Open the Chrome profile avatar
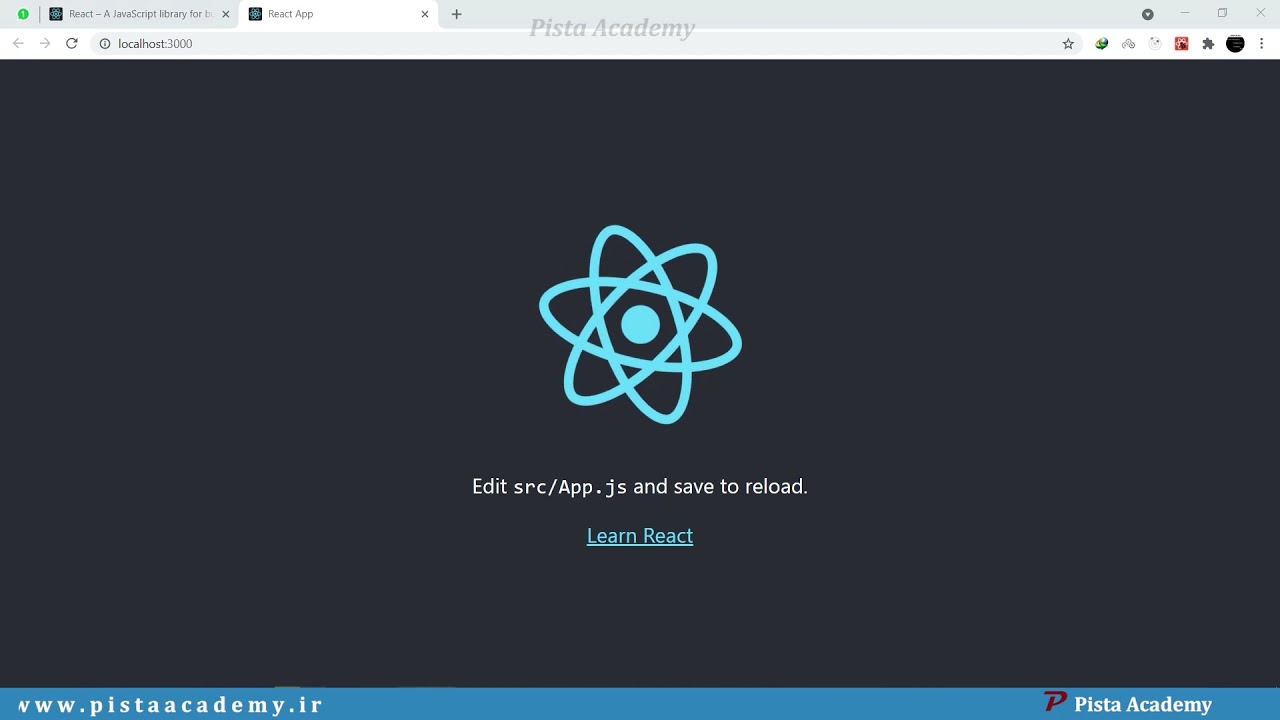 (x=1235, y=44)
